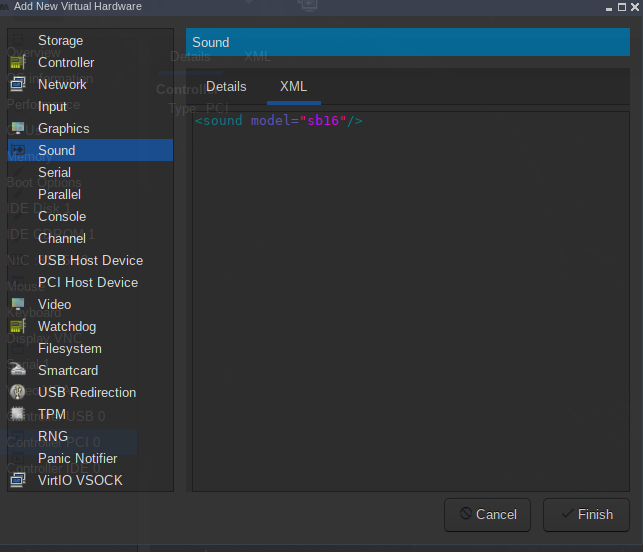Select Network hardware type
This screenshot has width=643, height=552.
(90, 84)
